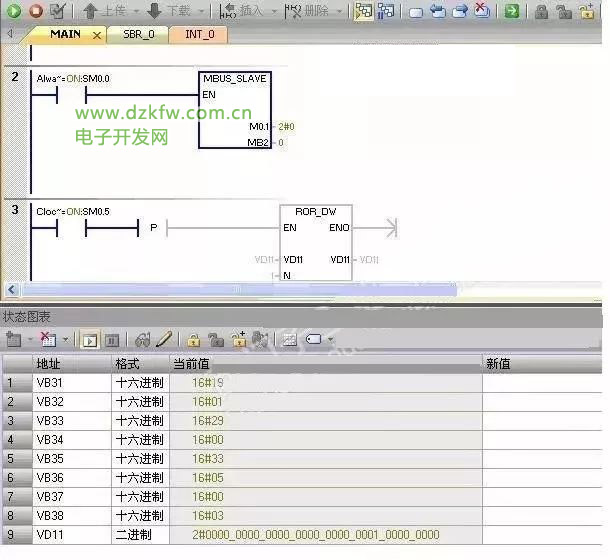The image size is (610, 560).
Task: Click the pencil write-all icon in status chart
Action: point(164,340)
